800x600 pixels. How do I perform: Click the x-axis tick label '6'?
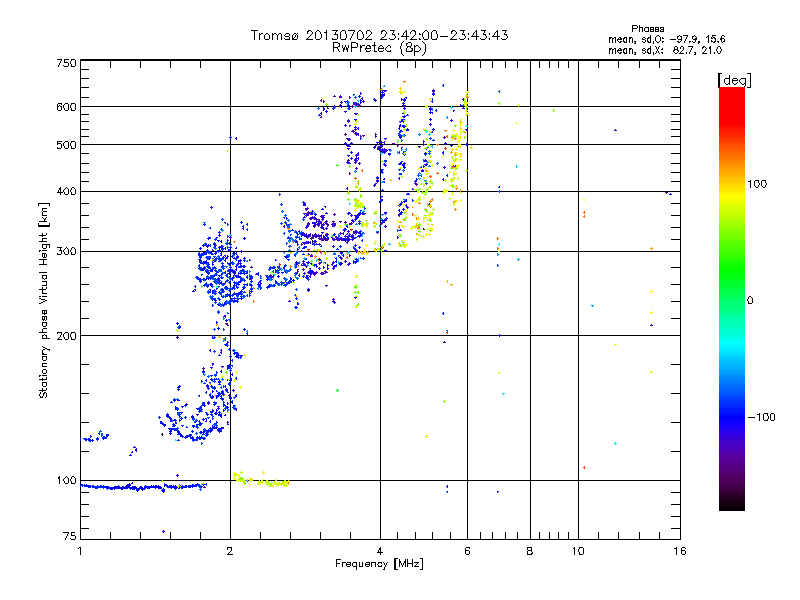click(x=467, y=551)
